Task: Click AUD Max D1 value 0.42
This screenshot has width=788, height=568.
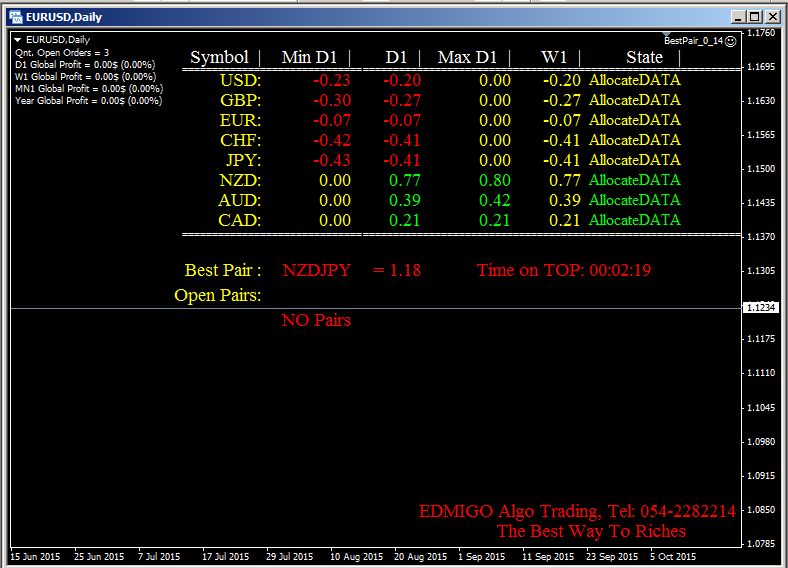Action: pos(495,200)
